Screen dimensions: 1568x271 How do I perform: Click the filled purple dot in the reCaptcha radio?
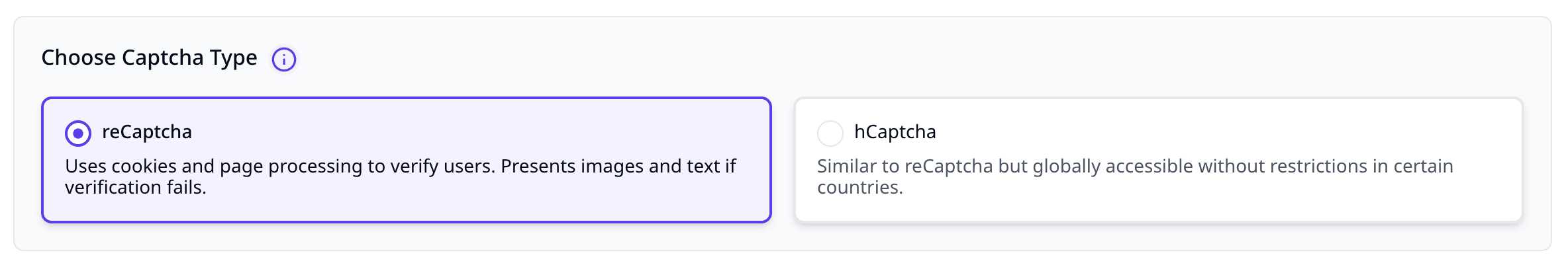pyautogui.click(x=78, y=134)
